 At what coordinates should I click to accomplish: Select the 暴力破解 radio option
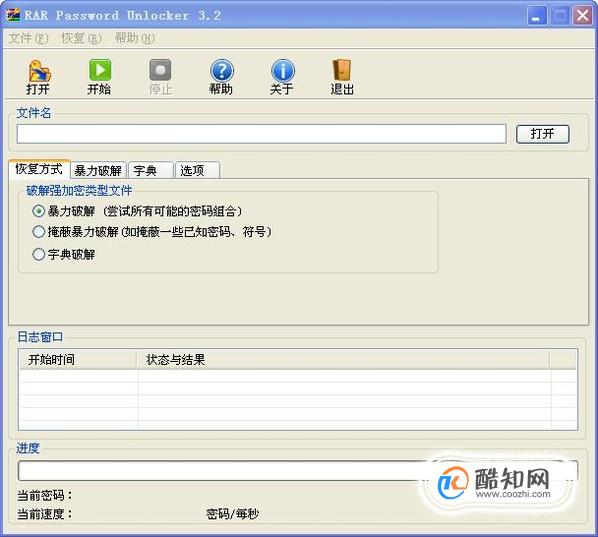39,211
